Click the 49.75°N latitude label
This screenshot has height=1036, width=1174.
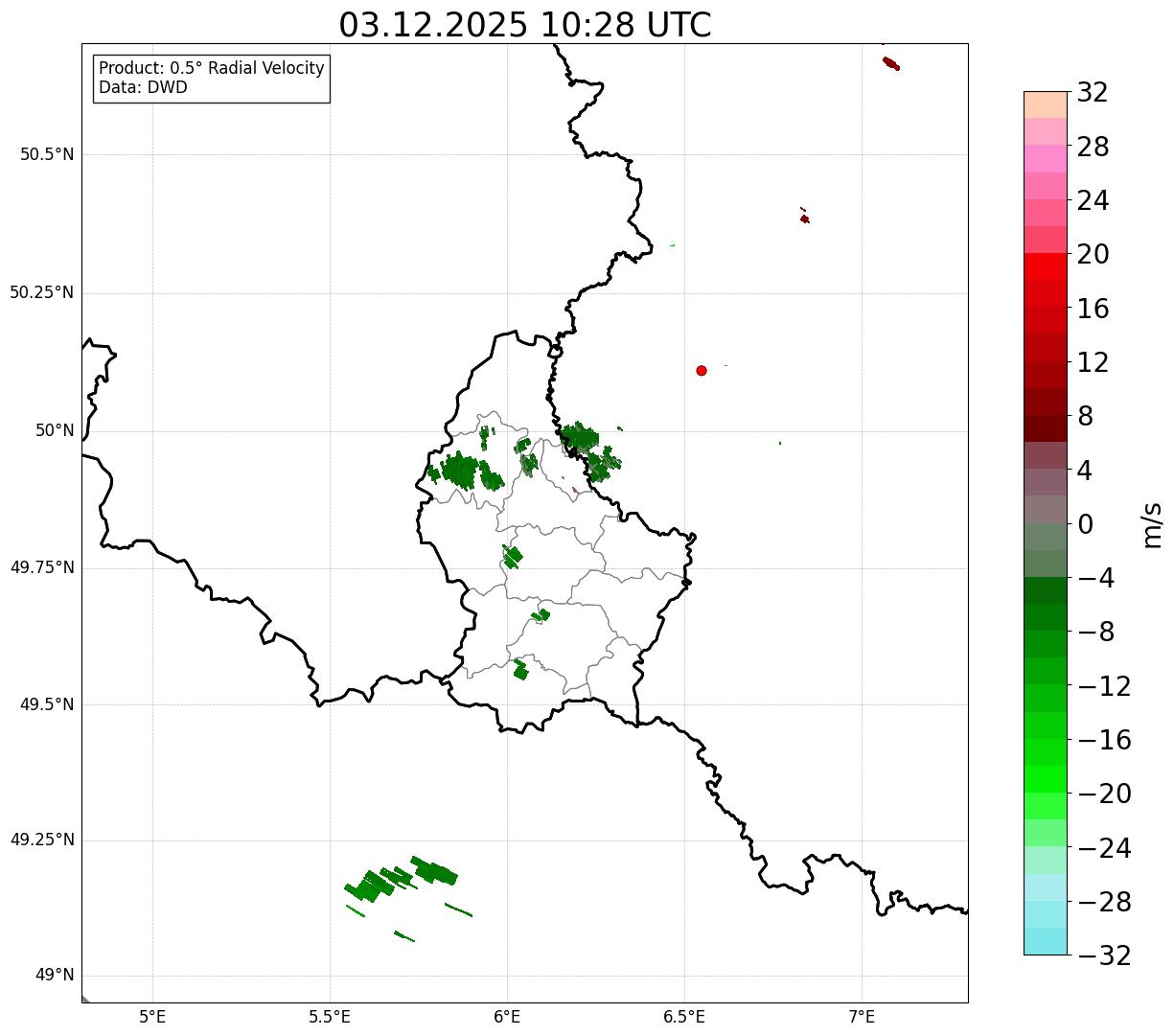click(x=42, y=567)
